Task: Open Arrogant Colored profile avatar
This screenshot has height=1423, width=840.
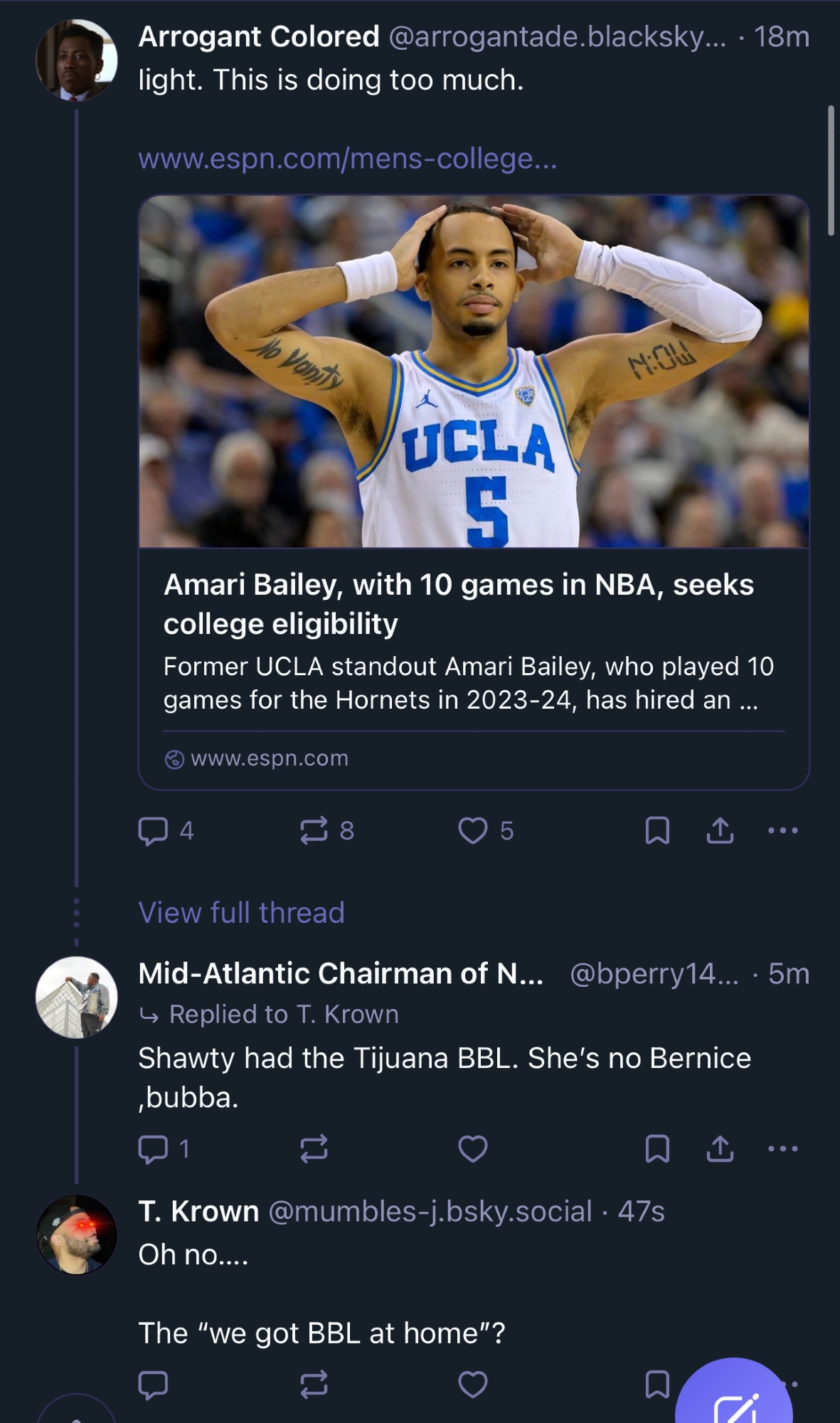Action: tap(76, 60)
